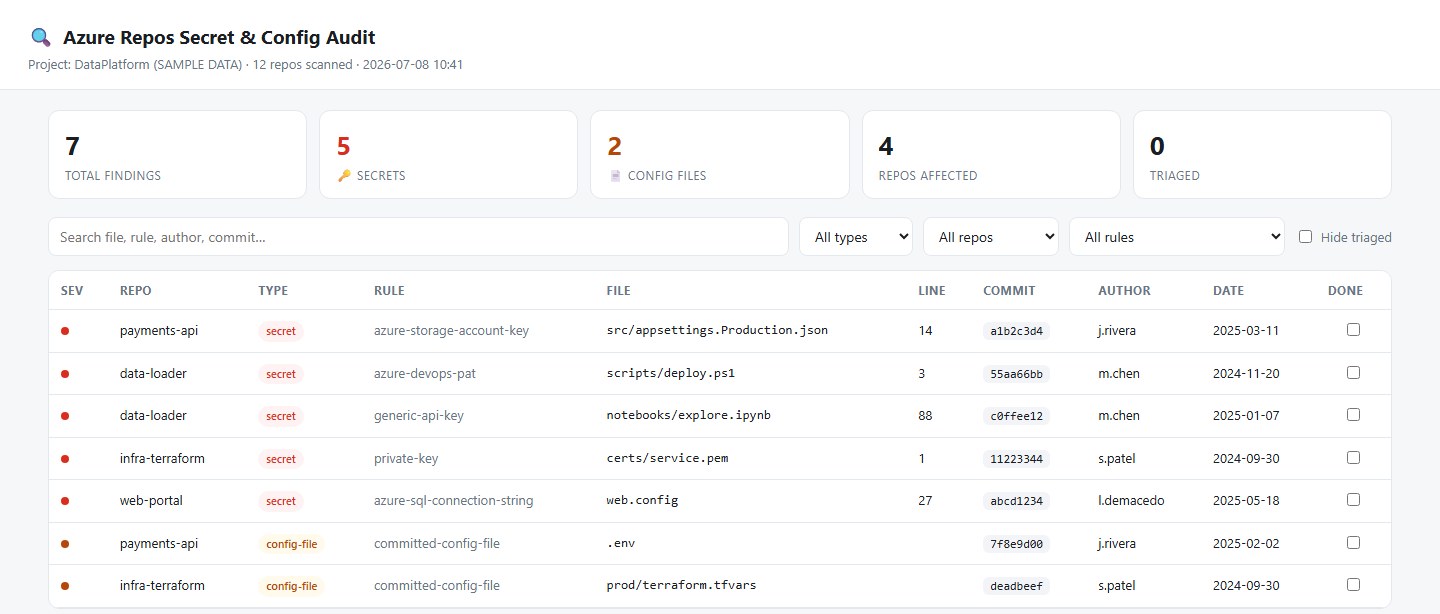Screen dimensions: 1440x614
Task: Click severity dot for prod/terraform.tfvars row
Action: [65, 586]
